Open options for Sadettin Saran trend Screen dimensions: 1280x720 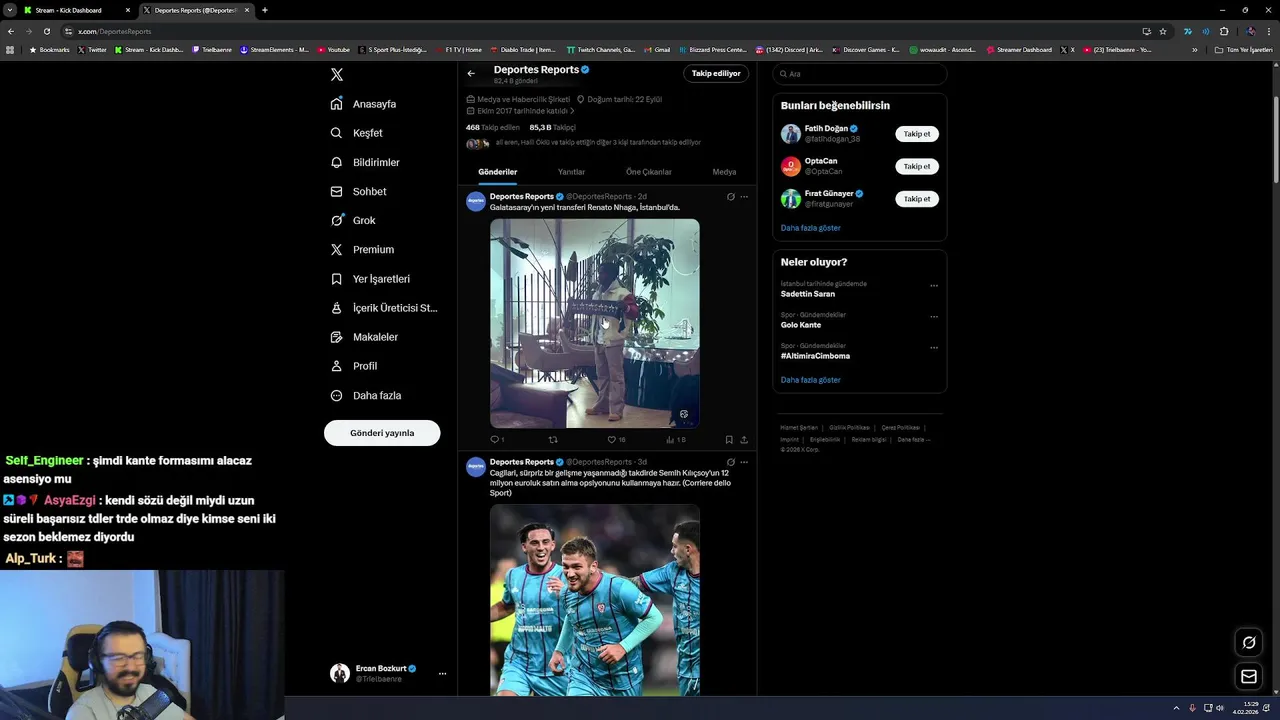pyautogui.click(x=934, y=286)
